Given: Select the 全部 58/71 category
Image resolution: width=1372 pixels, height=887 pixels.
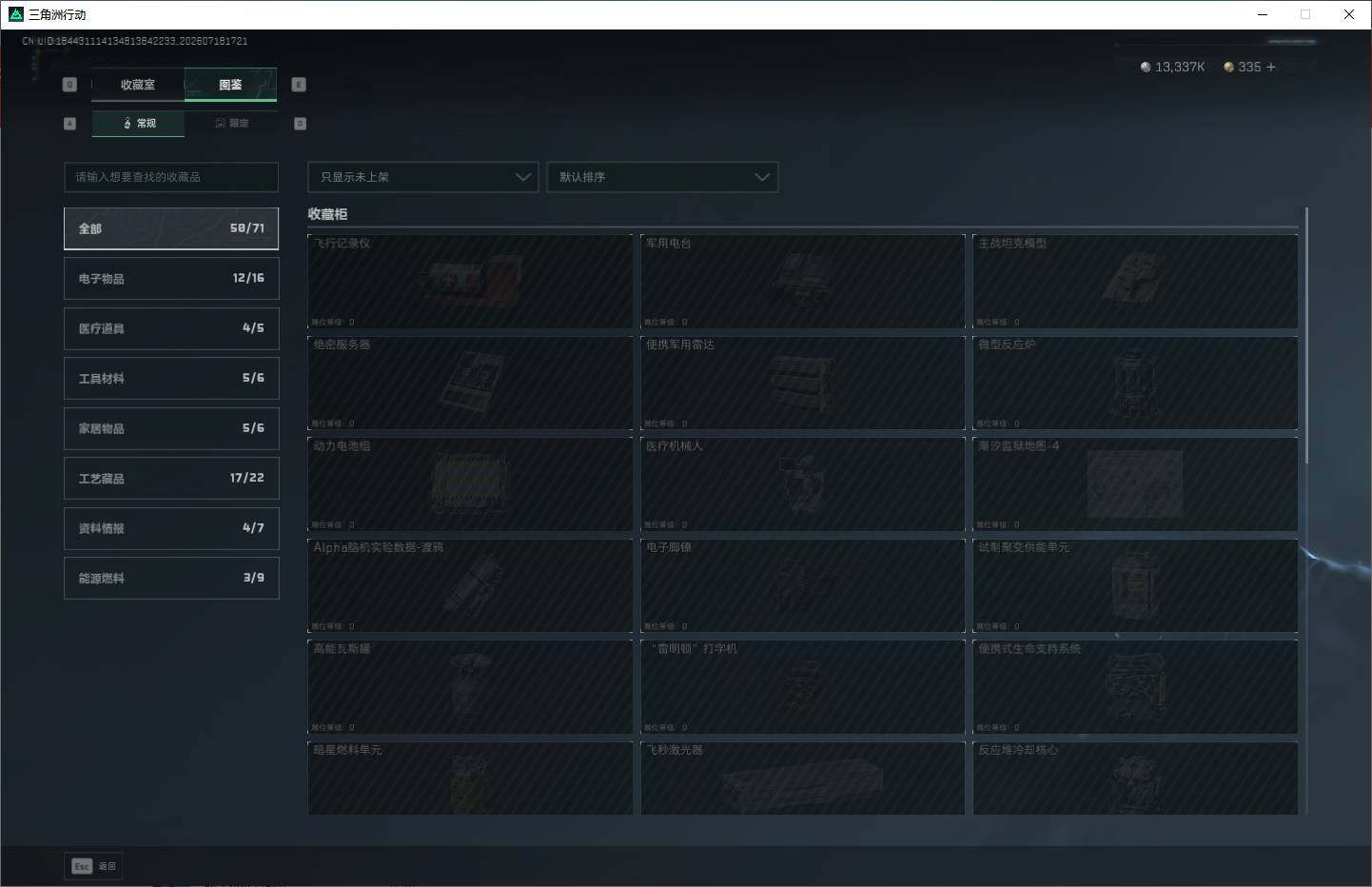Looking at the screenshot, I should (171, 228).
